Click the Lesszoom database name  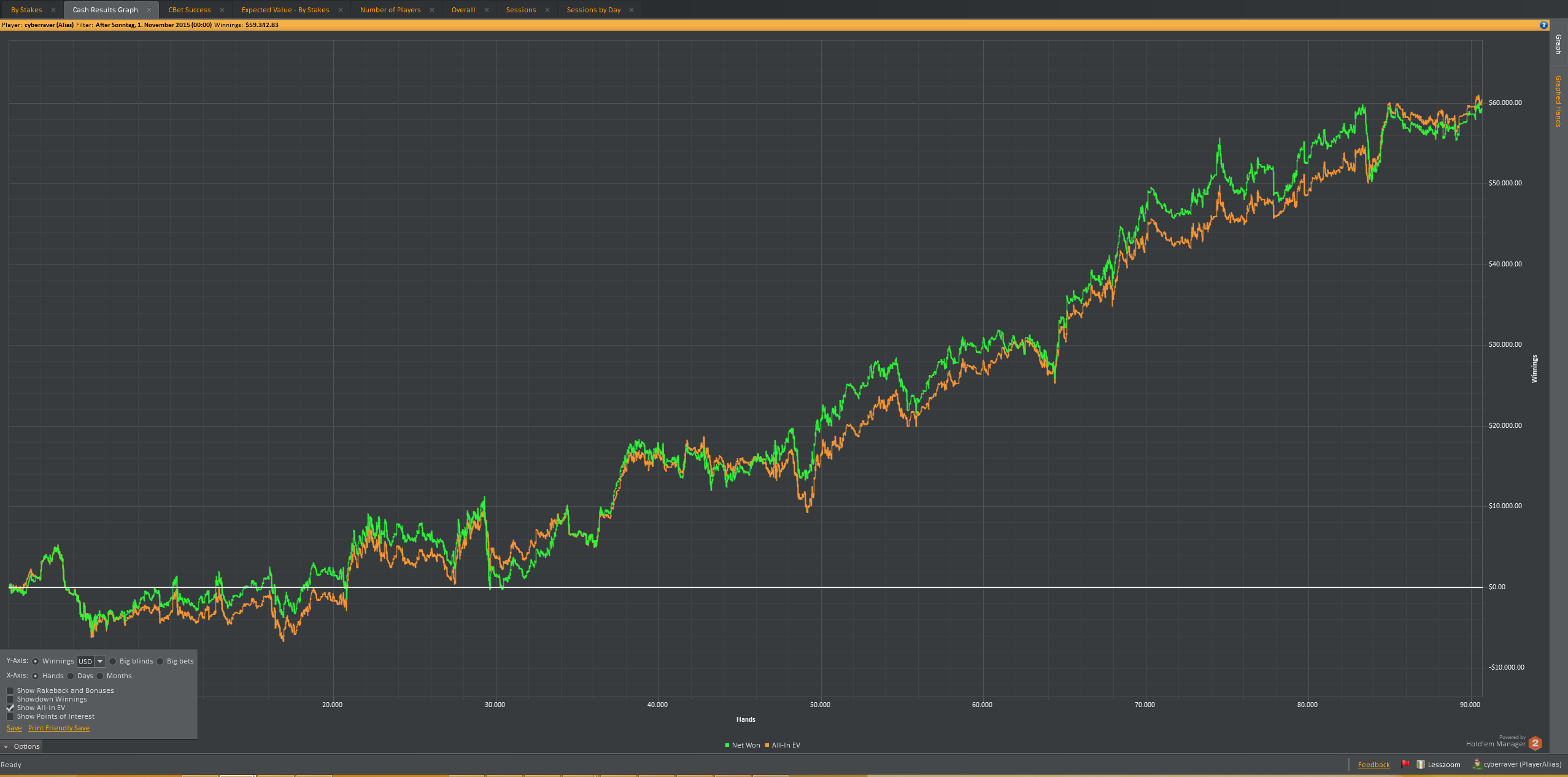pyautogui.click(x=1444, y=765)
